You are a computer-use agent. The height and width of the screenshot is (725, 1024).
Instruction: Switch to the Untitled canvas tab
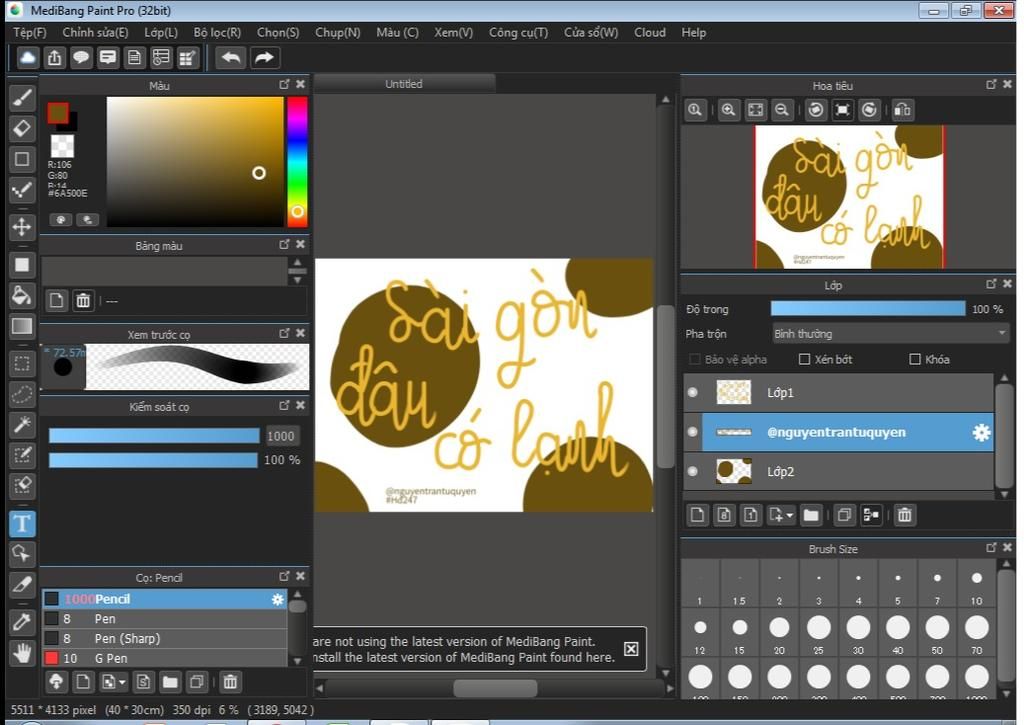pyautogui.click(x=404, y=84)
